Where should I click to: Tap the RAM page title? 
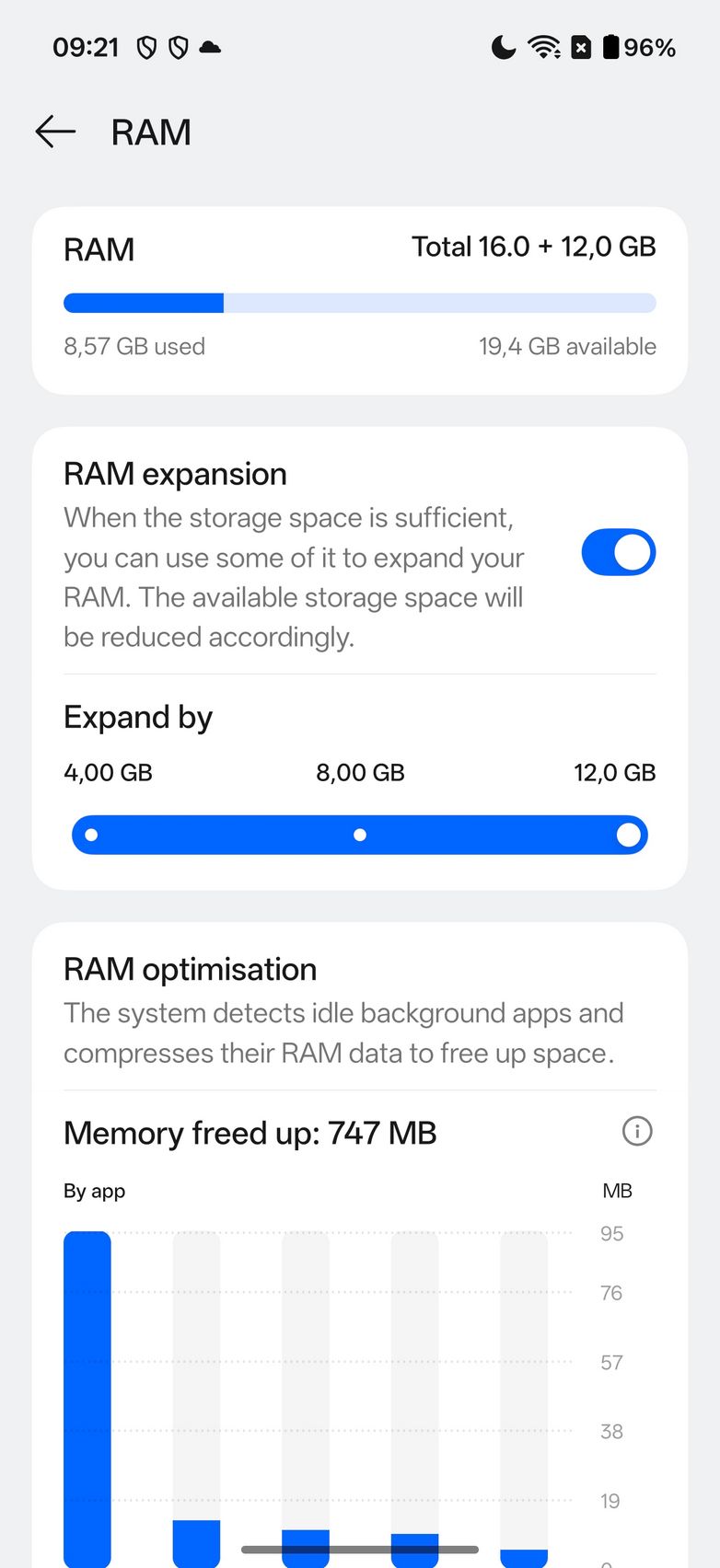tap(151, 133)
